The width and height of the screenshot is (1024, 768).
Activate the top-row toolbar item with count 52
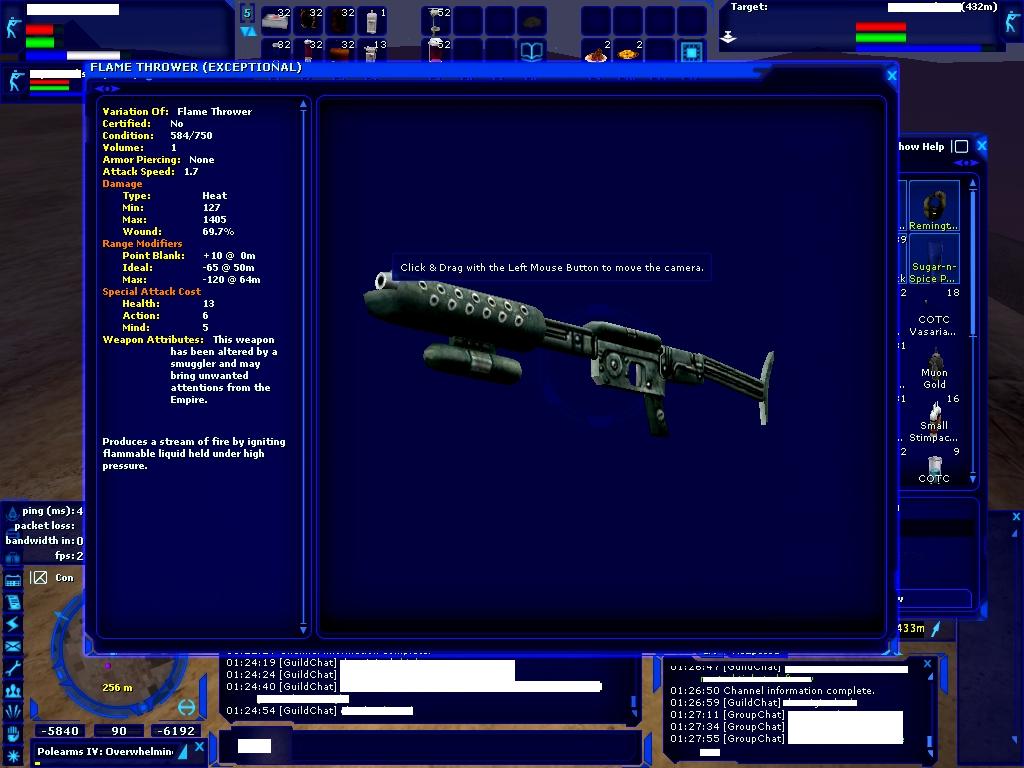436,21
